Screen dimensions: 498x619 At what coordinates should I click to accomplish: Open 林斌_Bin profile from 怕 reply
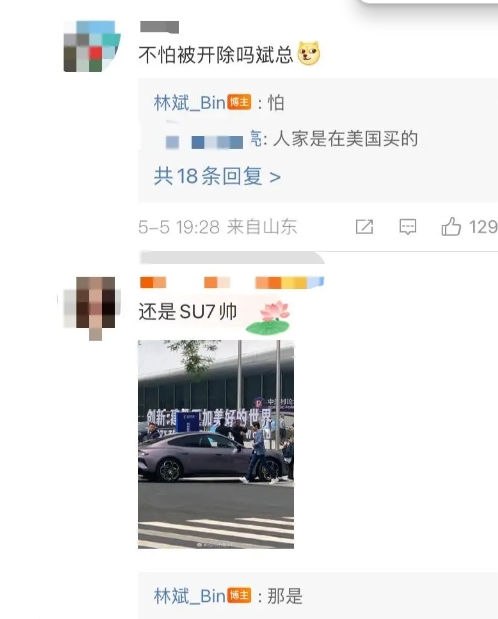click(190, 103)
